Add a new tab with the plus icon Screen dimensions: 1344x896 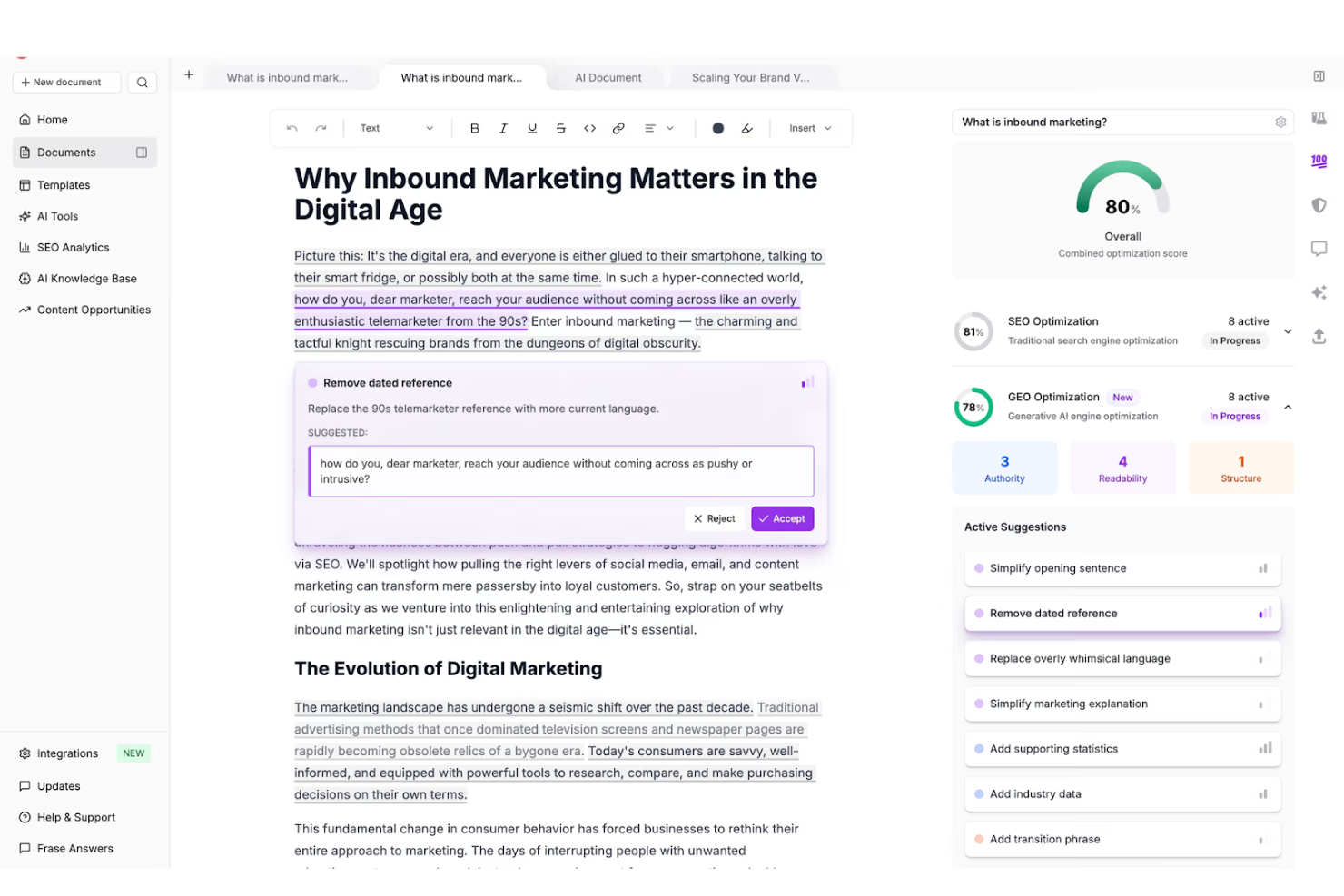(189, 75)
